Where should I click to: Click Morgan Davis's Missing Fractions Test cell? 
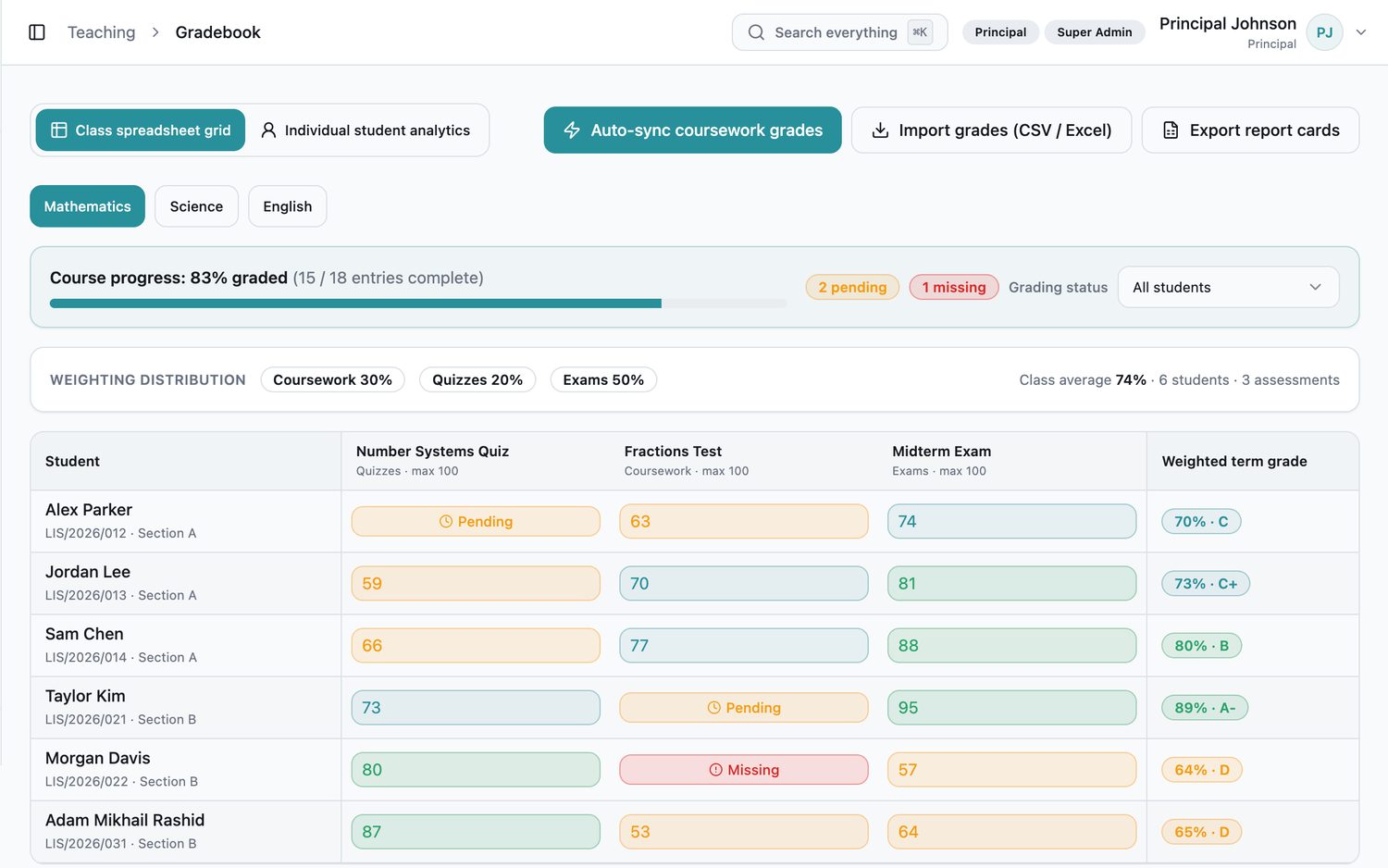(744, 770)
